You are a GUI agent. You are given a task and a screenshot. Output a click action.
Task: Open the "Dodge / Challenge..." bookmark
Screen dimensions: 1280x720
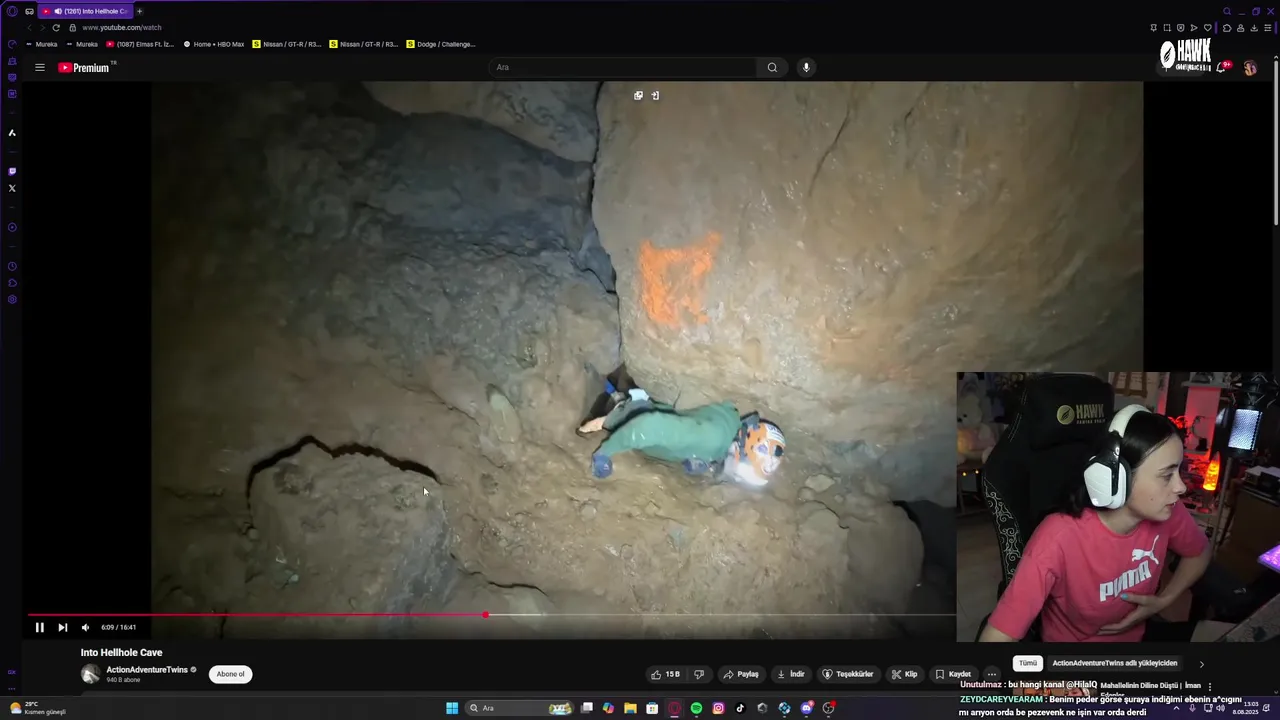click(x=441, y=44)
